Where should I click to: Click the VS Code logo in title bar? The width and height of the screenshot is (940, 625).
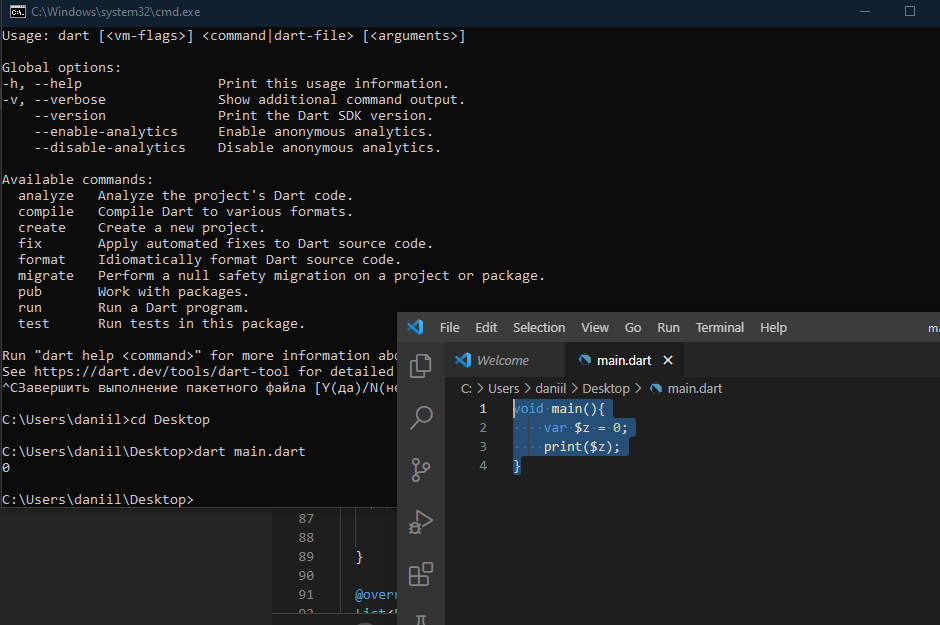coord(415,327)
